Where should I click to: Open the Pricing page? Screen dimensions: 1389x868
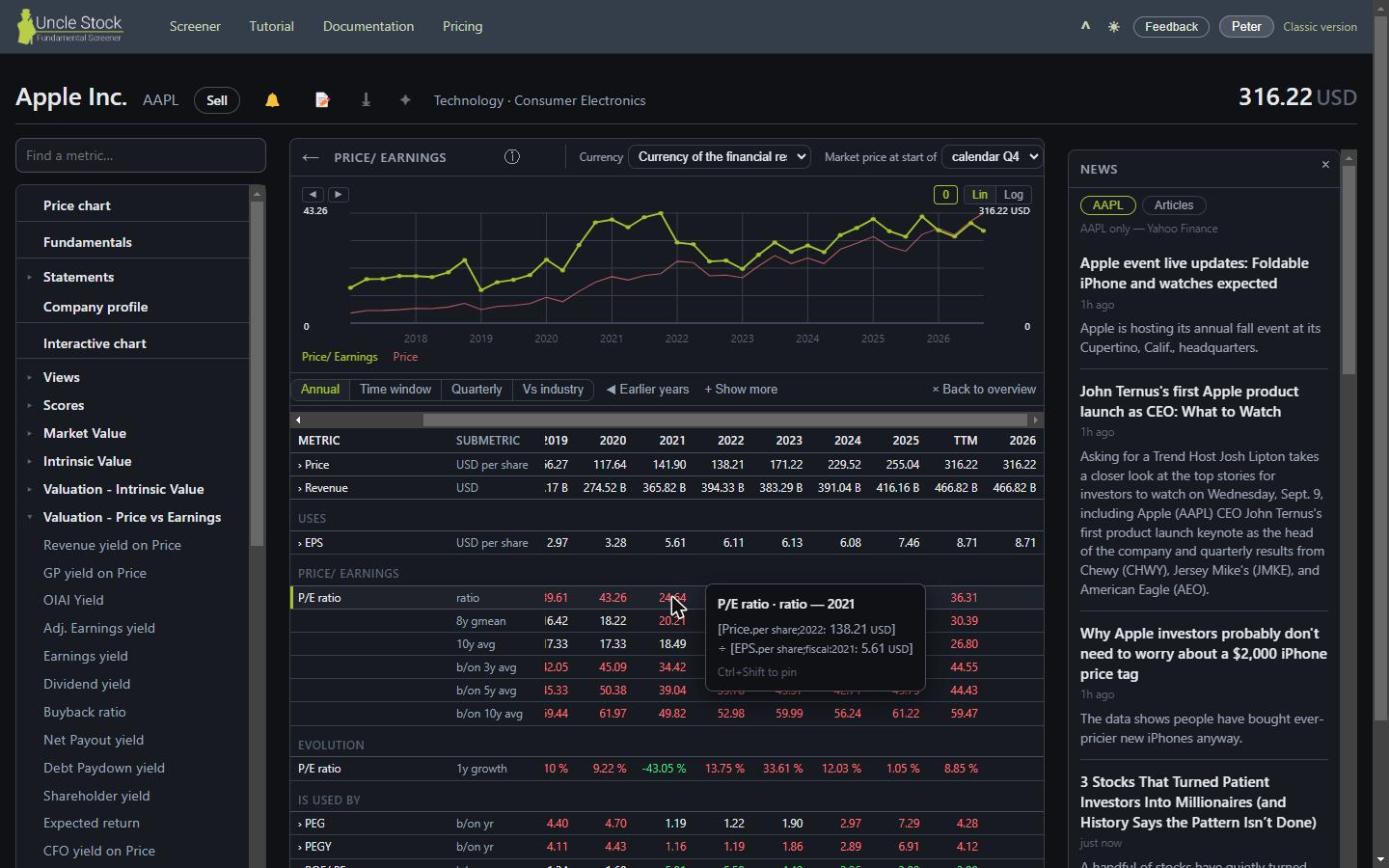tap(462, 26)
